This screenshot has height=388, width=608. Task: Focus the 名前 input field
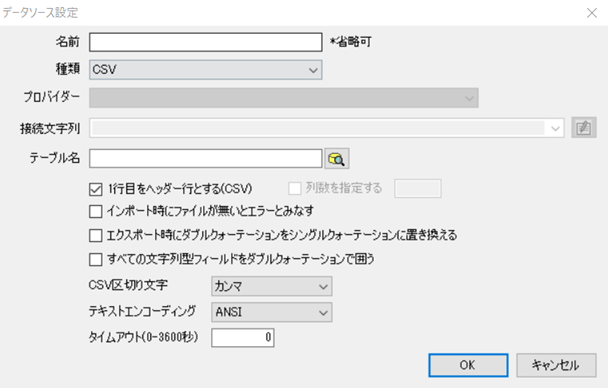206,42
